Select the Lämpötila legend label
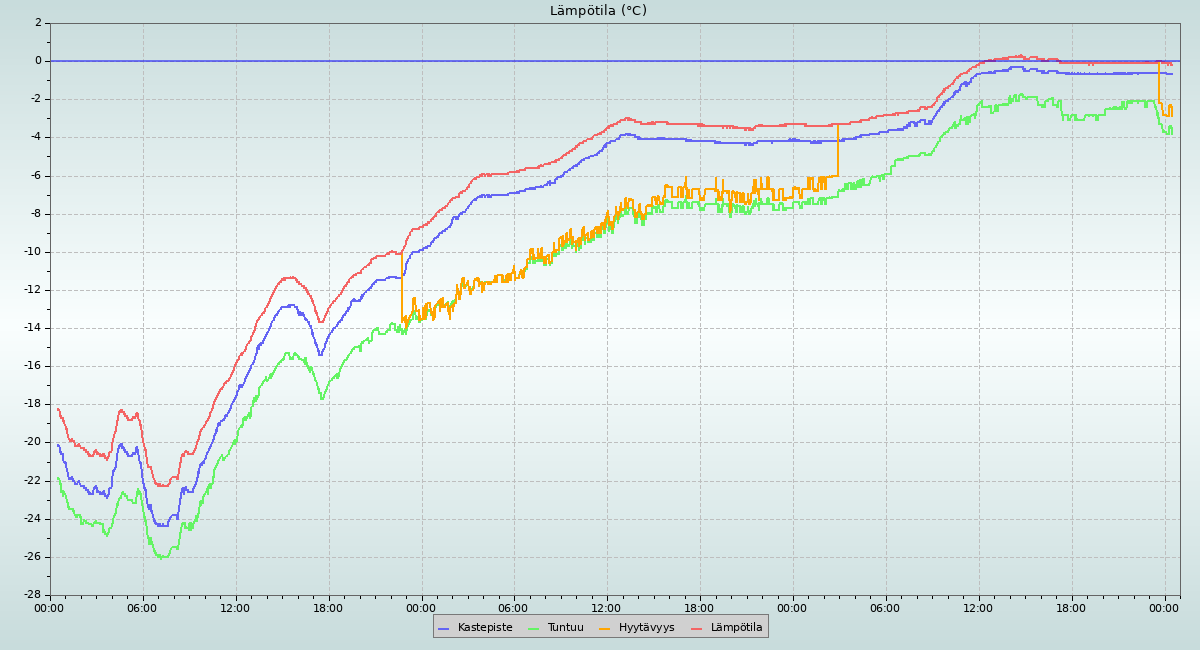Viewport: 1200px width, 650px height. point(736,628)
